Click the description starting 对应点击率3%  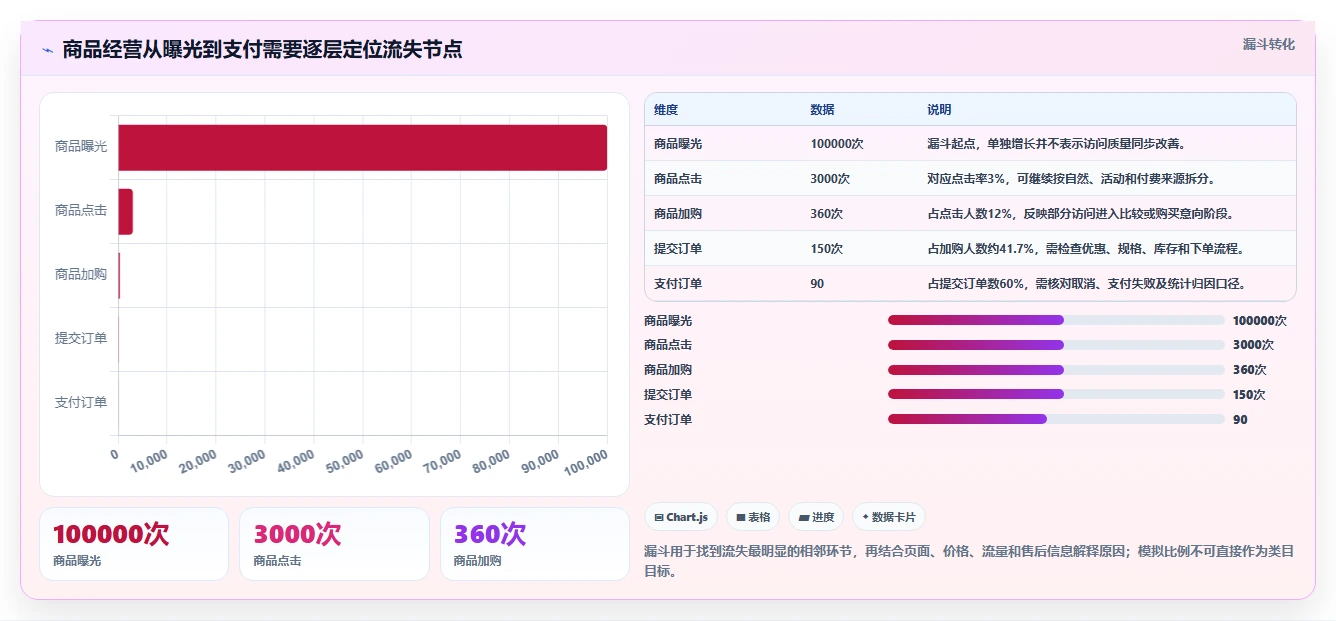tap(1071, 179)
